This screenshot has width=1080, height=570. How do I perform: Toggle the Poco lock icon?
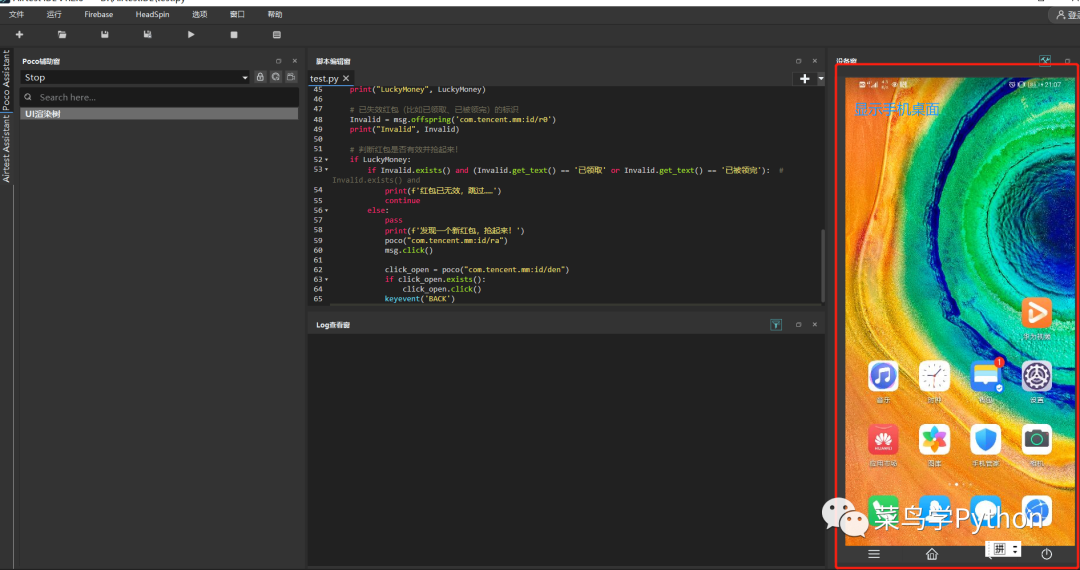point(260,77)
